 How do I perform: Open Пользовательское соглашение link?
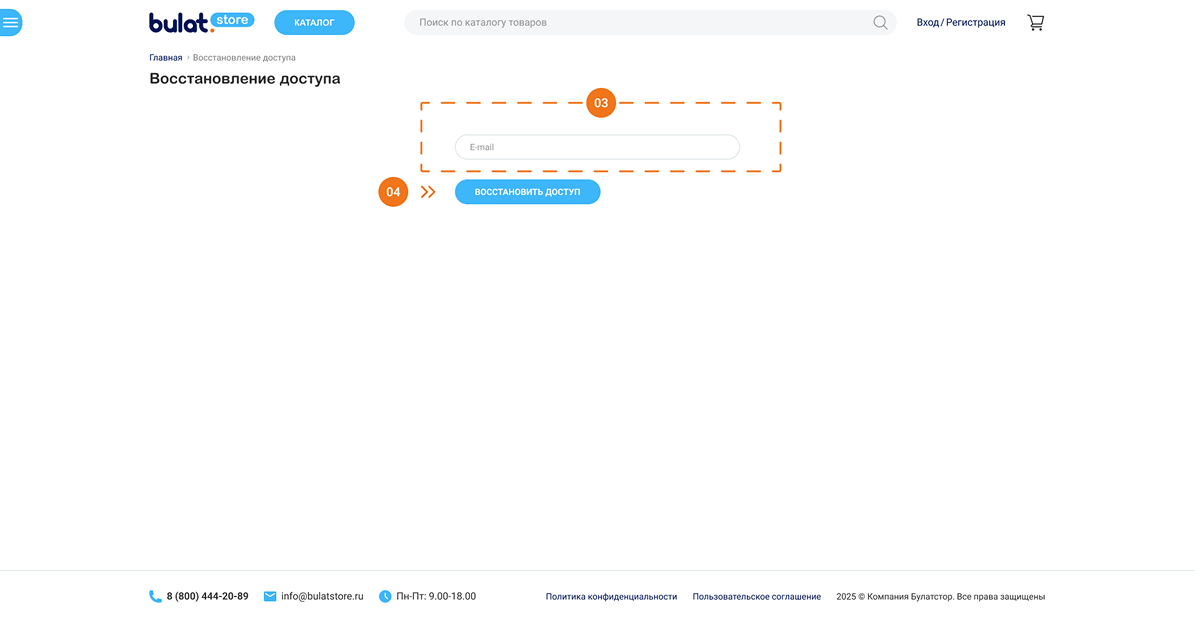point(756,597)
